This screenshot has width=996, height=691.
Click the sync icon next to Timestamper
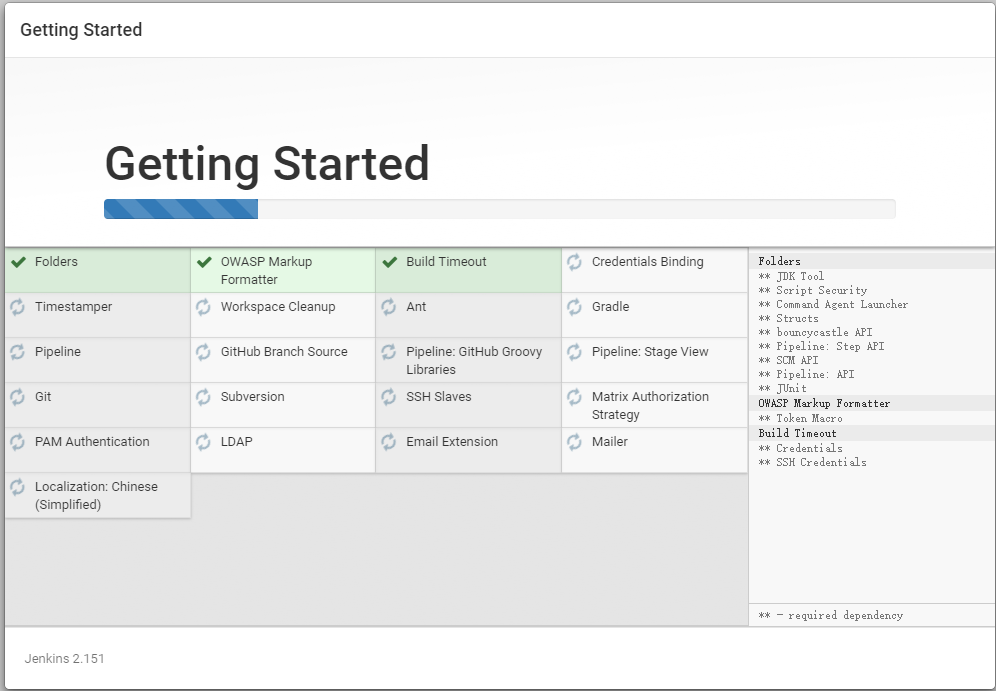(x=18, y=307)
